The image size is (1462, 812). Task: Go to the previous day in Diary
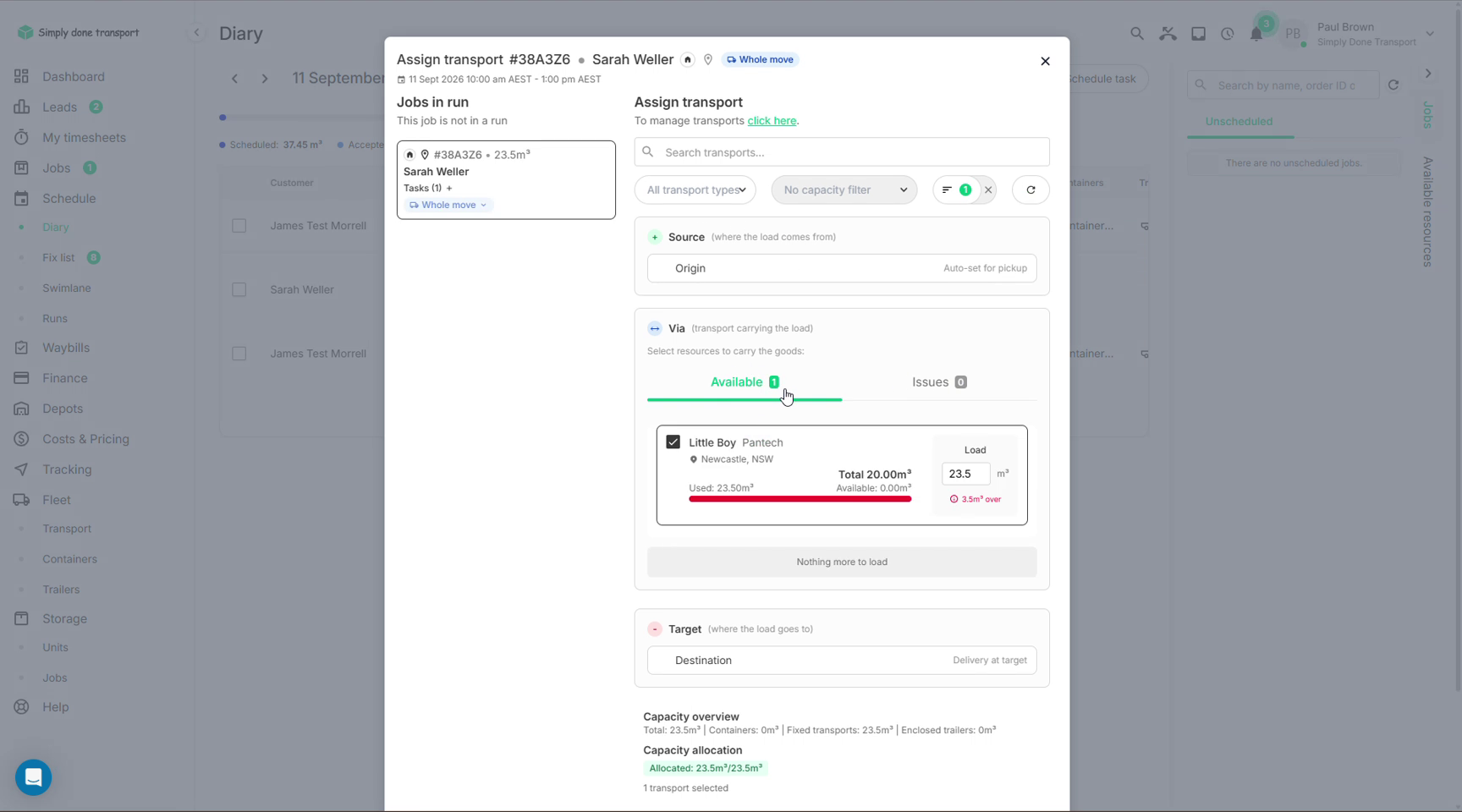(235, 79)
